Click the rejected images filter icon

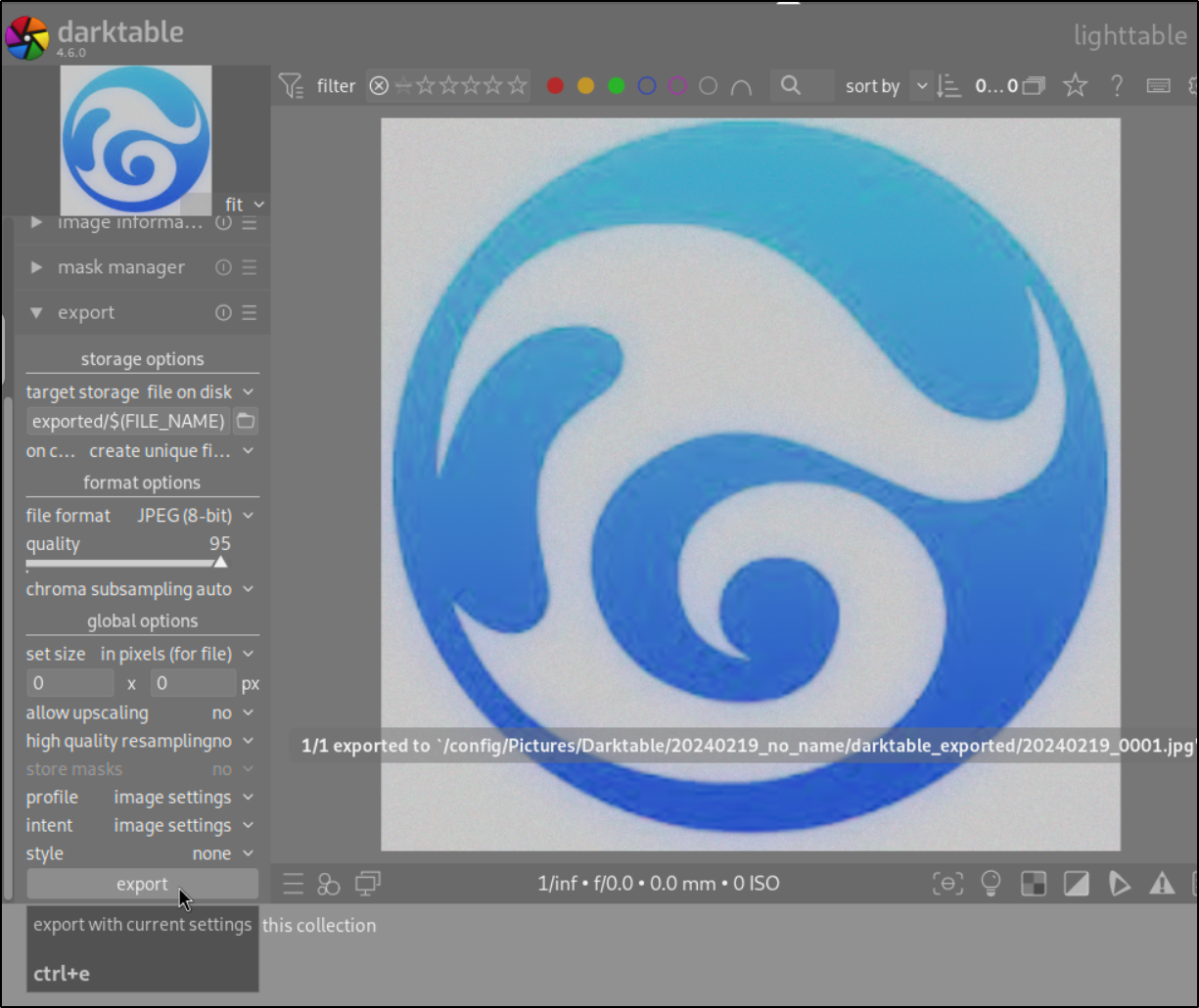[x=379, y=86]
